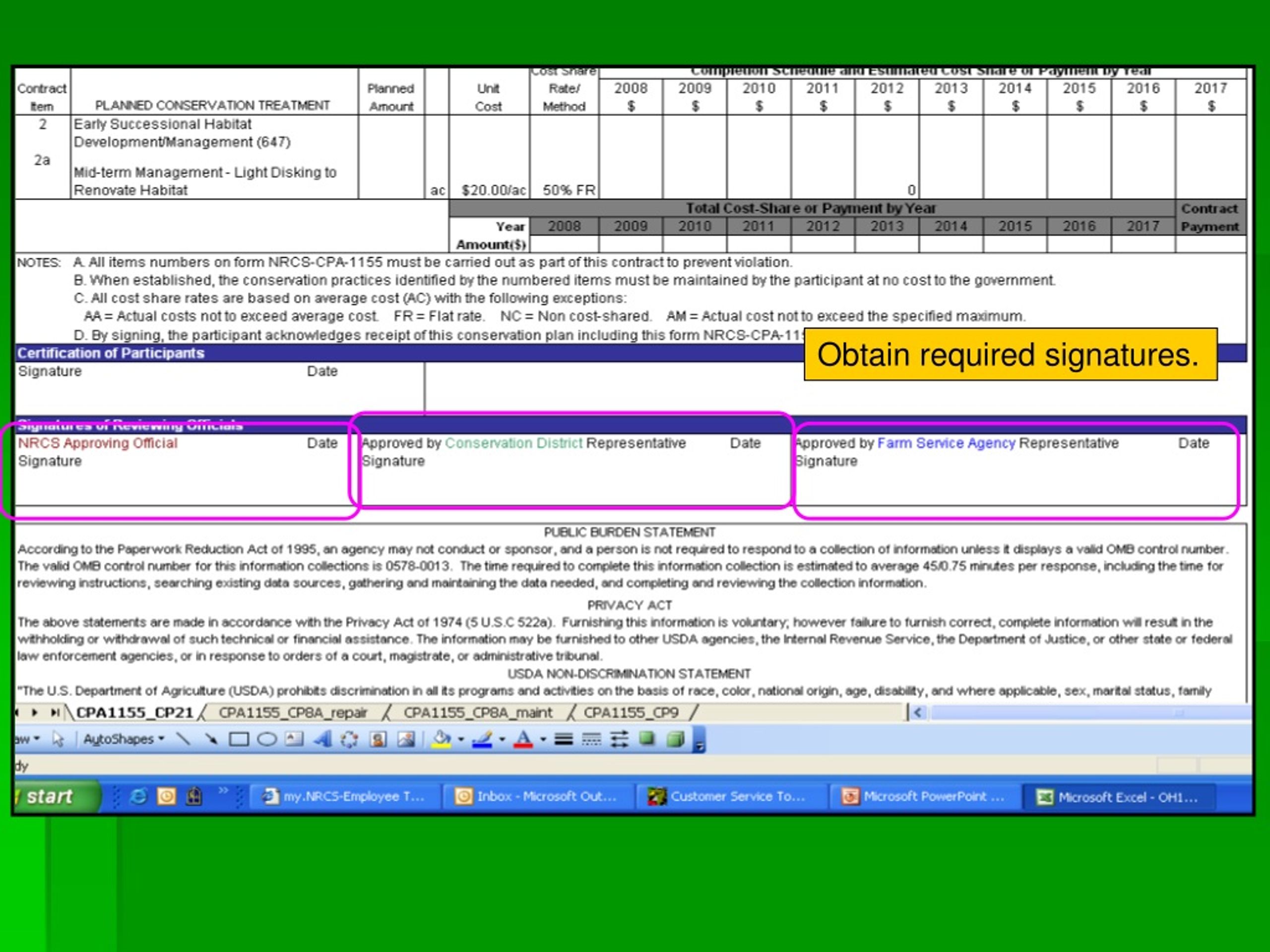Open the Arrow Style options
Screen dimensions: 1270x952
[619, 739]
